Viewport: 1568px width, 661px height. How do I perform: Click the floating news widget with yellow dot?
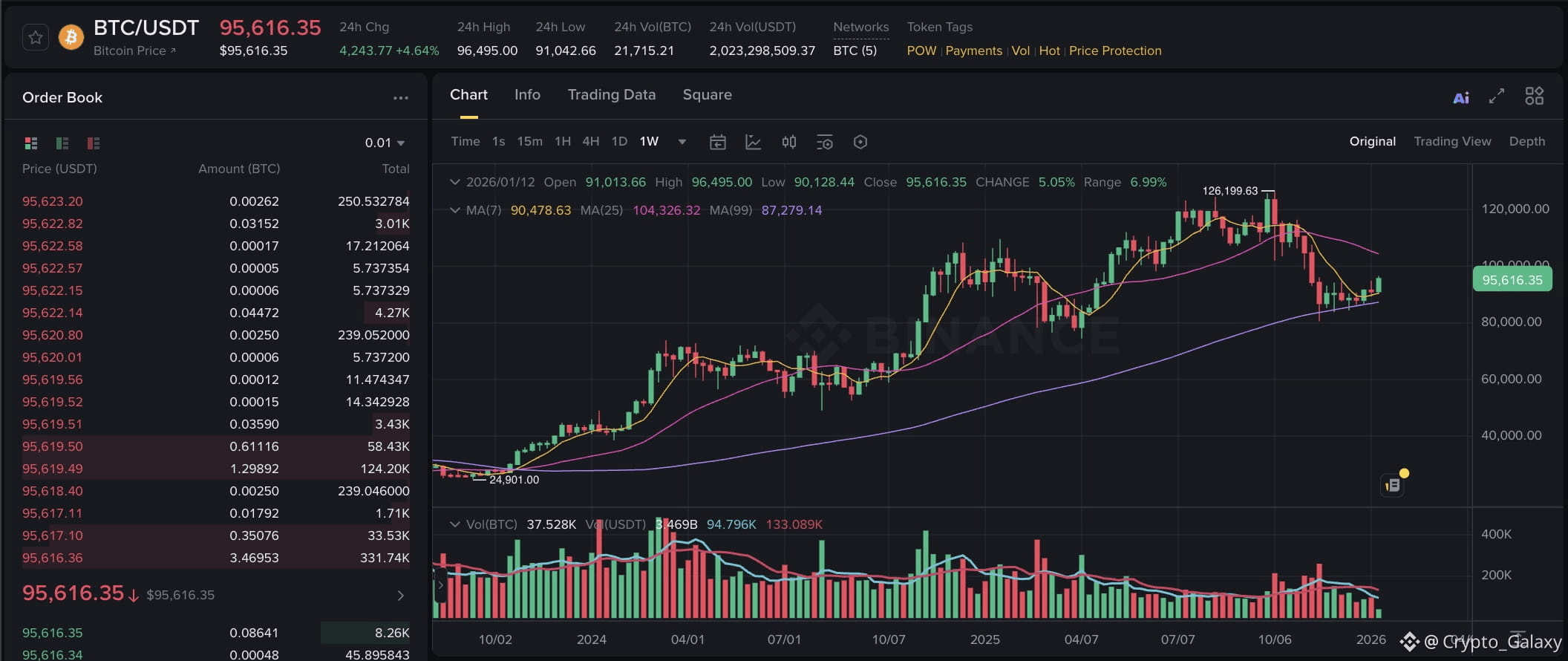tap(1393, 485)
